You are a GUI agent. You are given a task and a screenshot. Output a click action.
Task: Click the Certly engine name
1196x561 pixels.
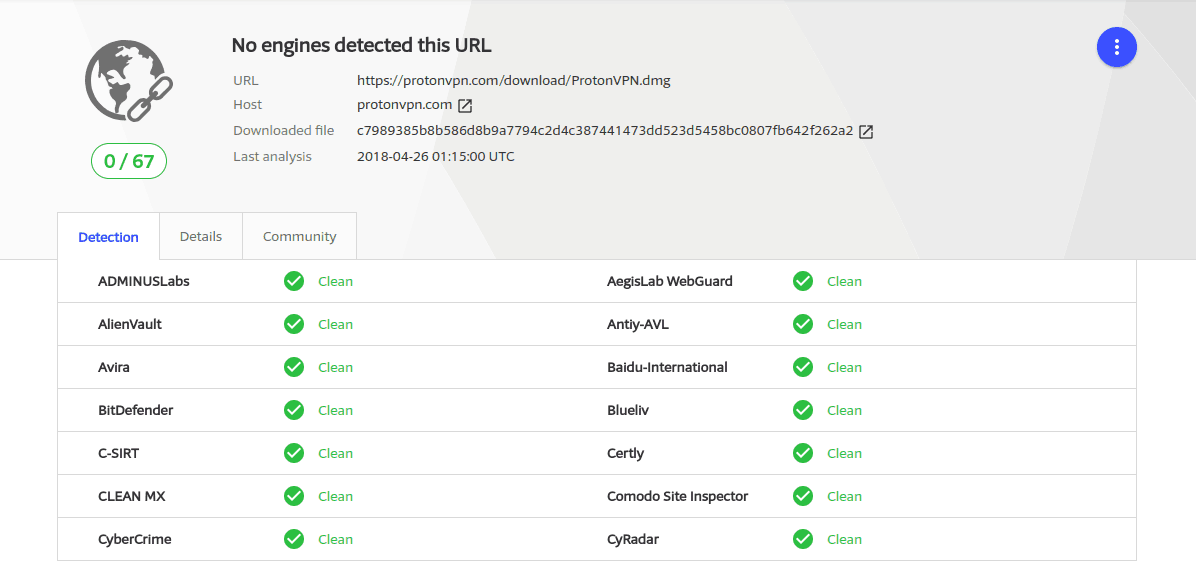(x=625, y=453)
